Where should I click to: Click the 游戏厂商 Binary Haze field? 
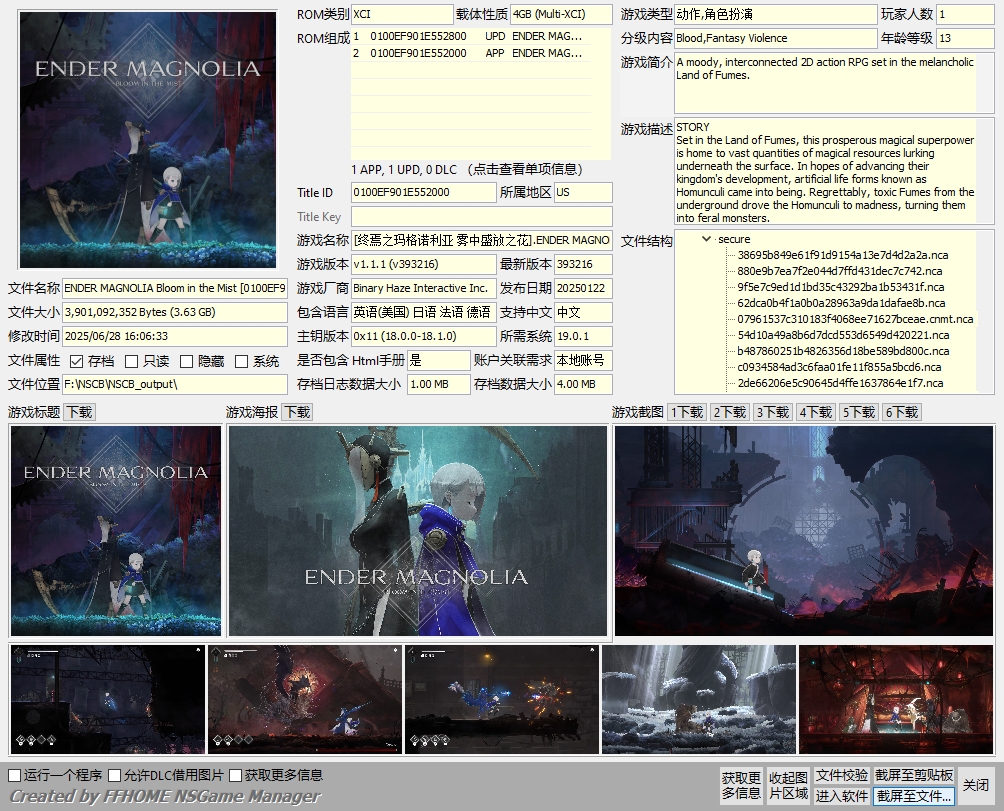pos(423,289)
